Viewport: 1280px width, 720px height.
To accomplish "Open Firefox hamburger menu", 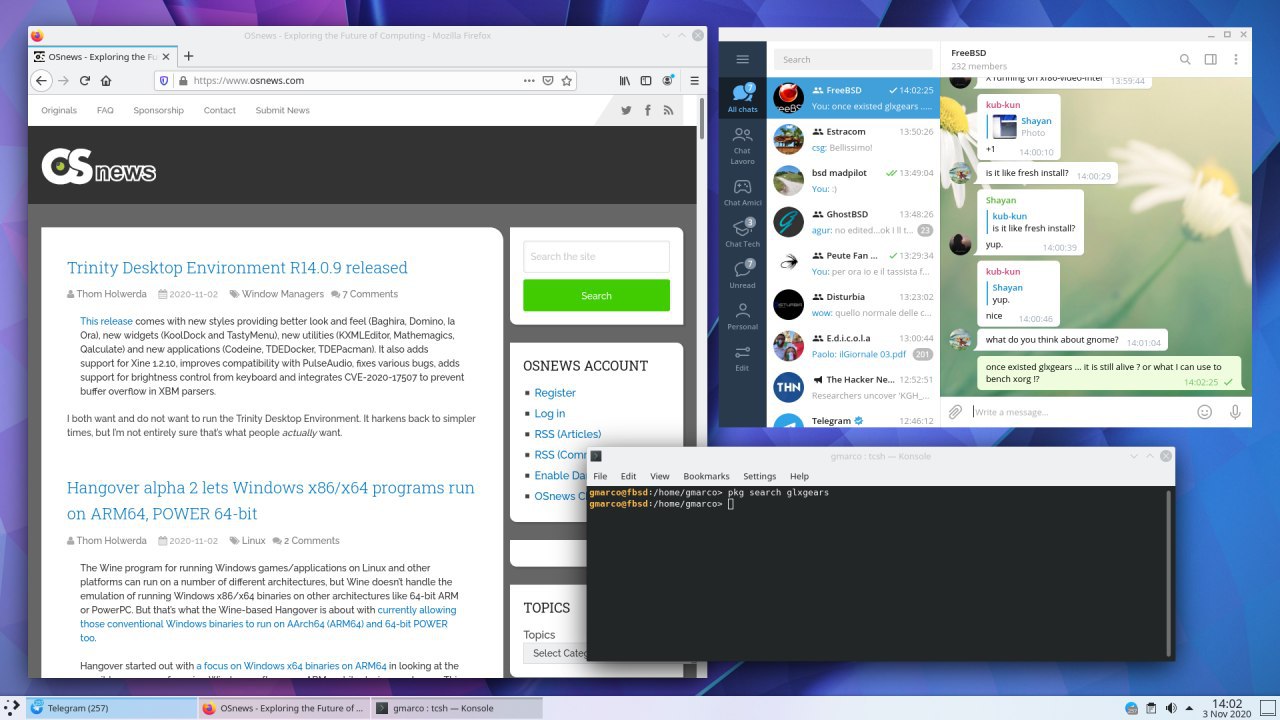I will 695,81.
